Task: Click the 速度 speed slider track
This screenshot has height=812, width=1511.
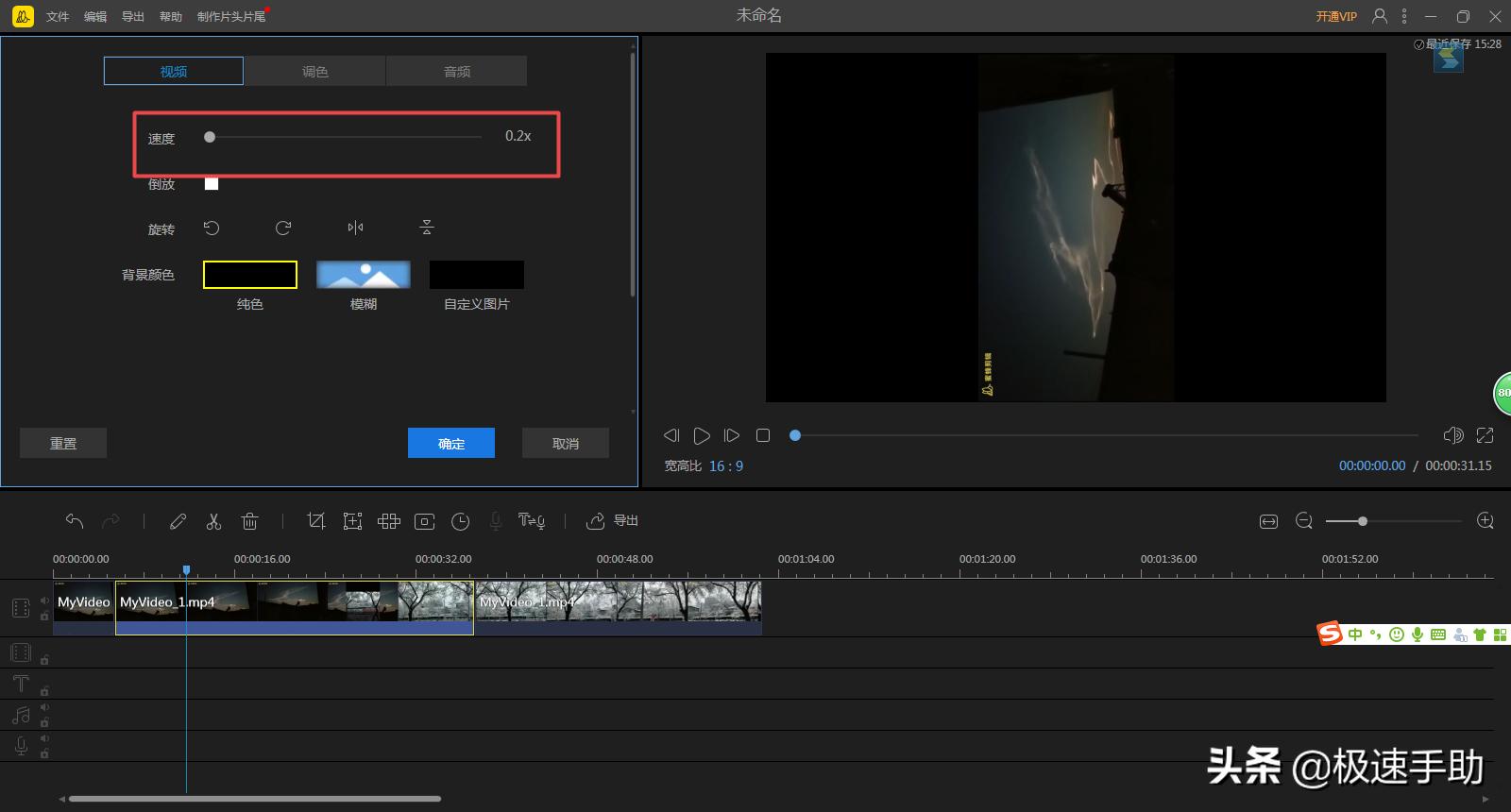Action: click(345, 137)
